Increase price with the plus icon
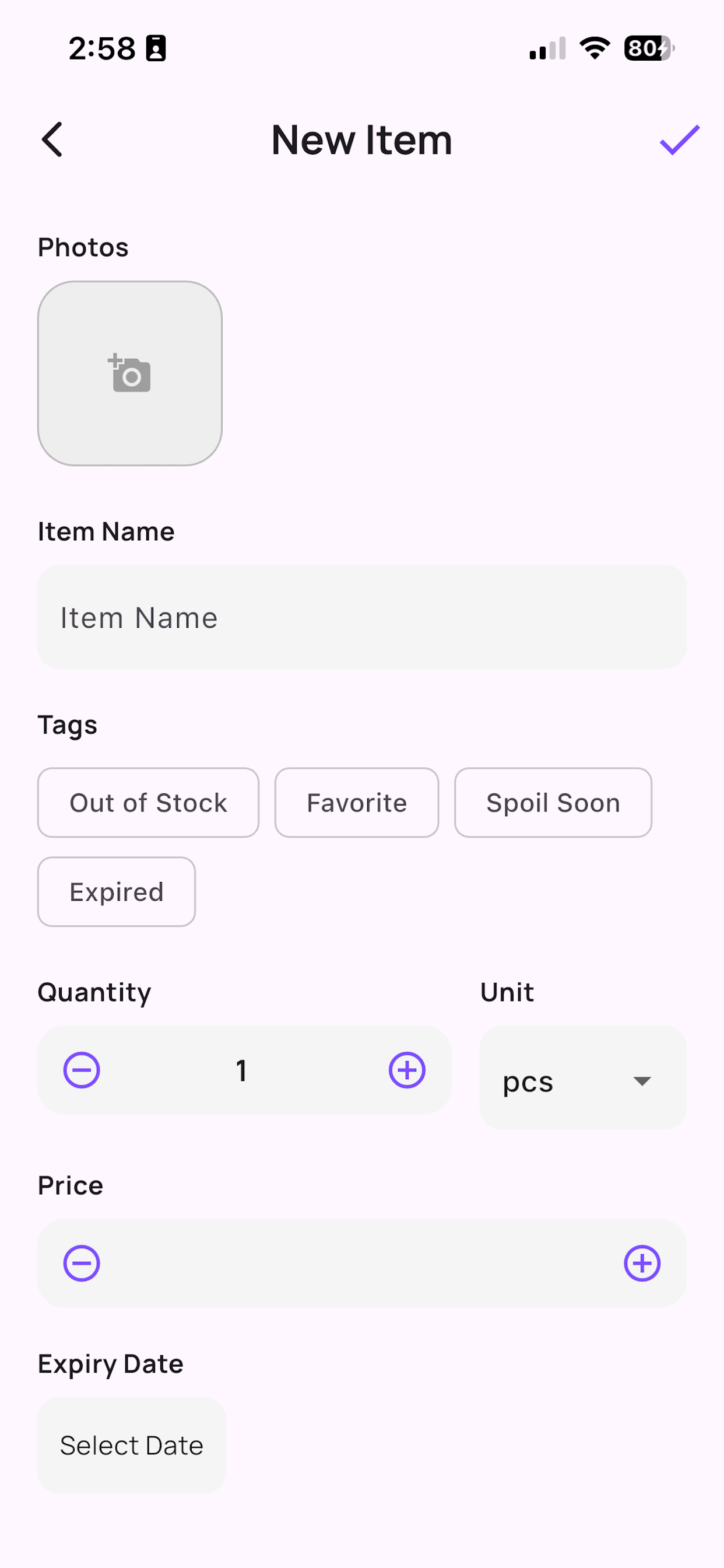The width and height of the screenshot is (724, 1568). coord(642,1263)
